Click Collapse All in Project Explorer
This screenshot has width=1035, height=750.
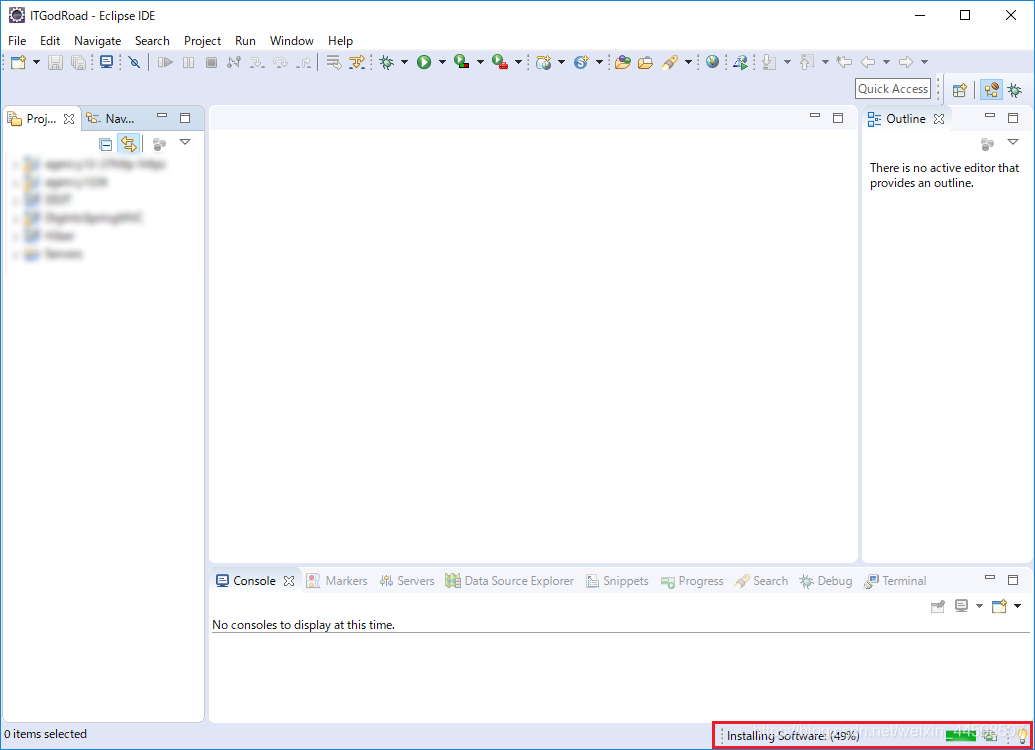[x=106, y=143]
